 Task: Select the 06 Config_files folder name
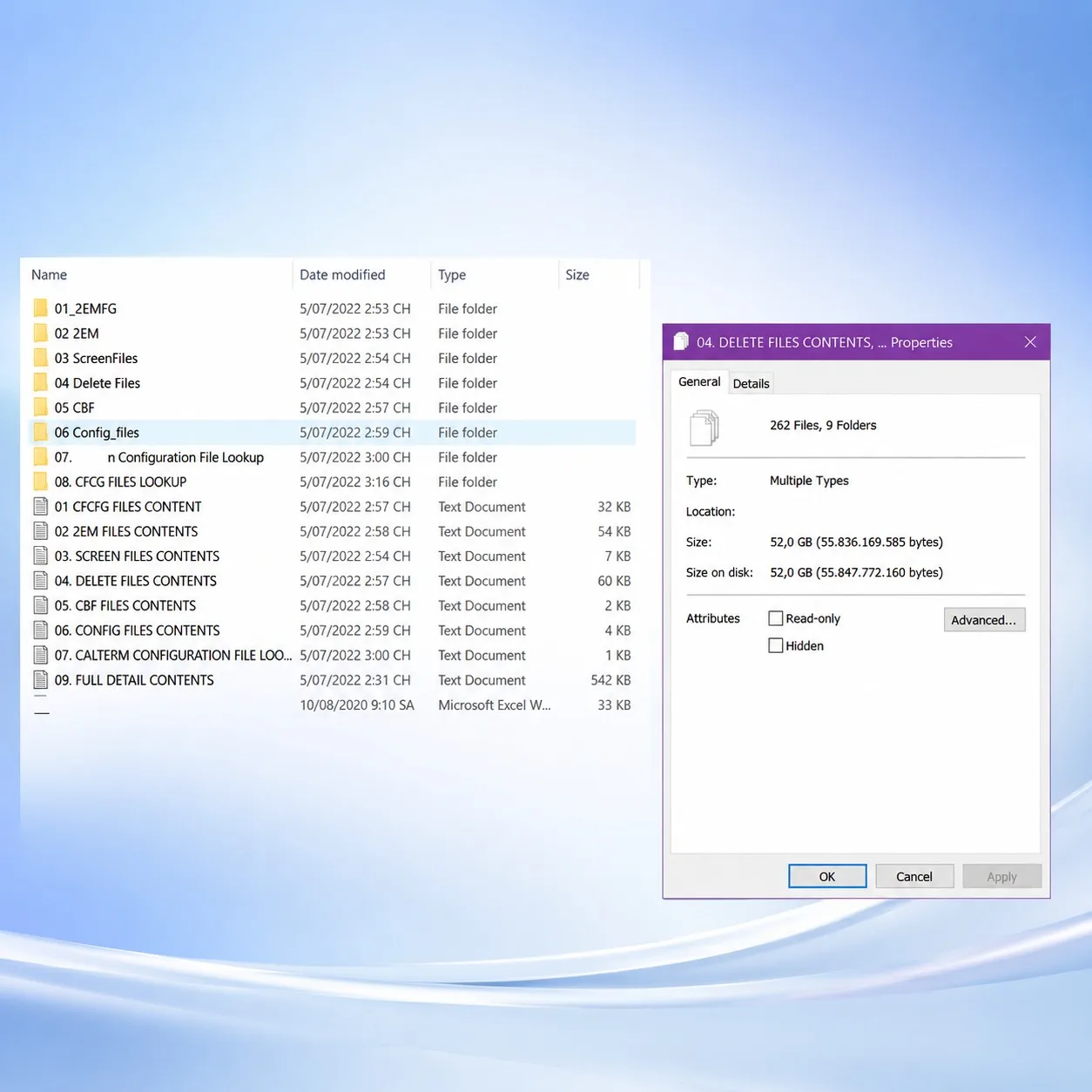click(x=97, y=432)
